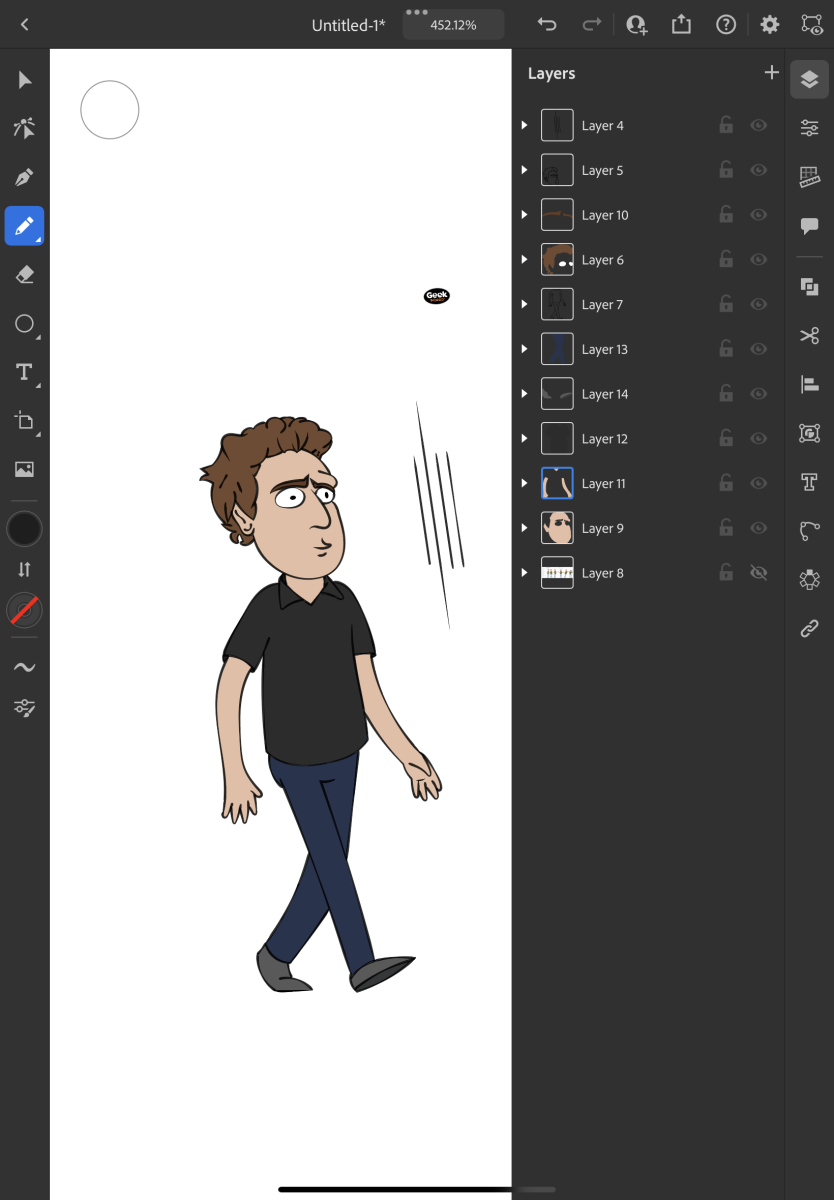Show the hidden Layer 8
Screen dimensions: 834x1200
click(758, 573)
